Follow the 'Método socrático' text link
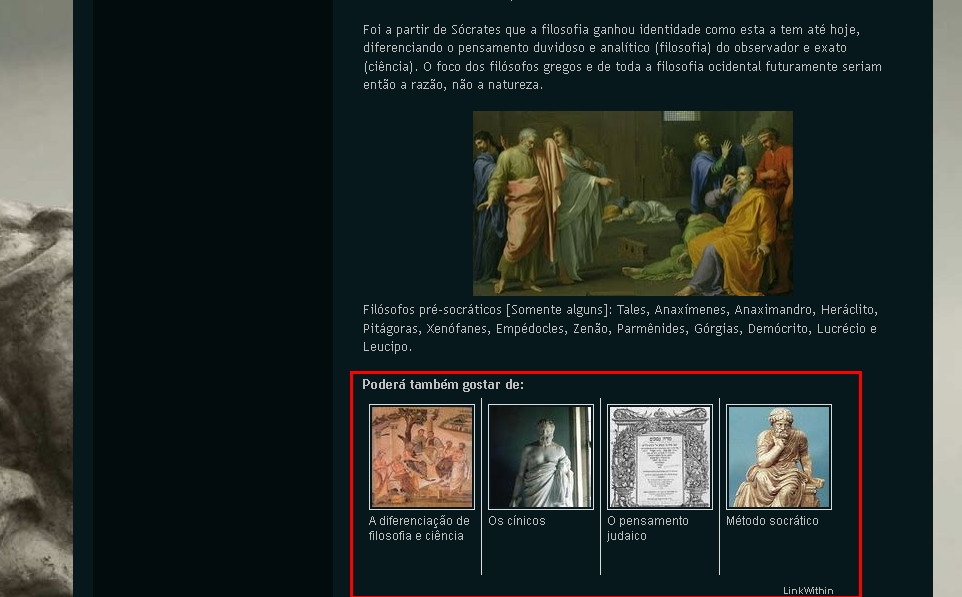 click(772, 521)
